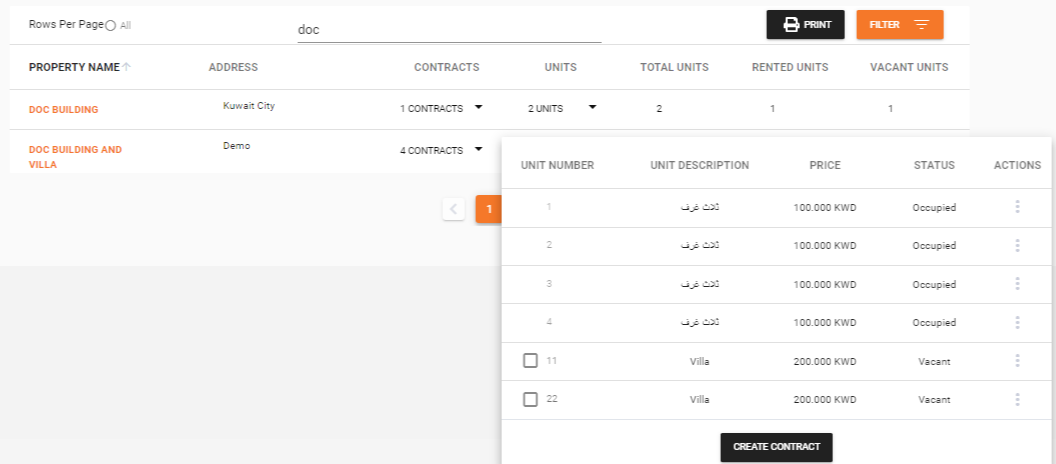Click the search field containing 'doc'
Image resolution: width=1056 pixels, height=464 pixels.
coord(449,30)
